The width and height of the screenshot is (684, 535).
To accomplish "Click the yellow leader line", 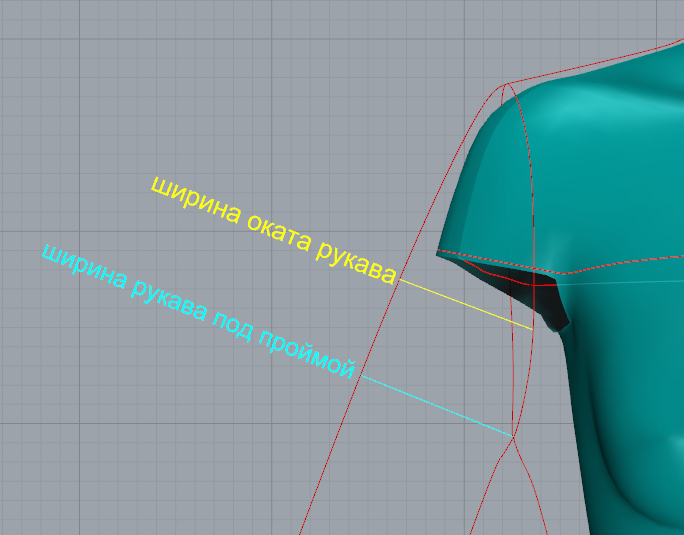I will tap(465, 304).
